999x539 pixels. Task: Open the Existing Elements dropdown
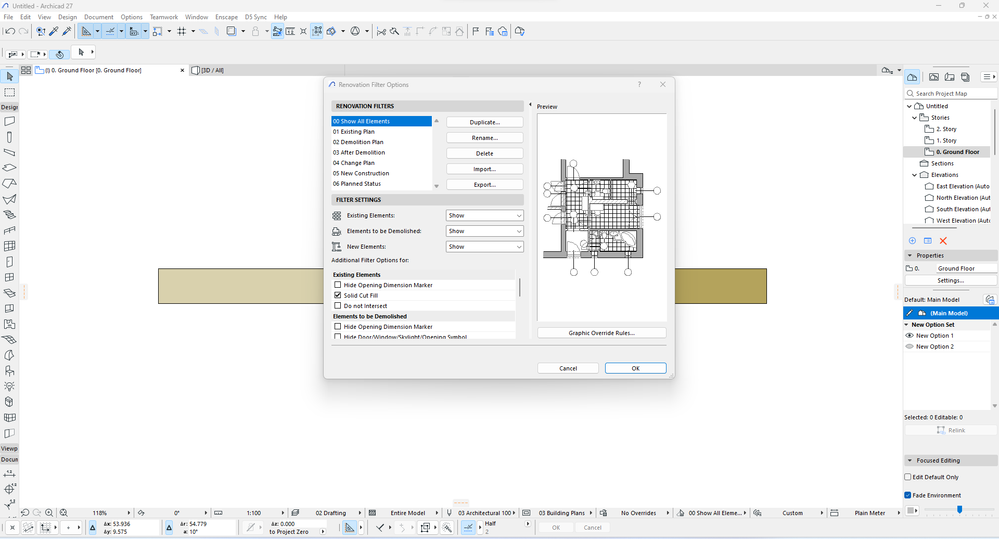click(484, 216)
